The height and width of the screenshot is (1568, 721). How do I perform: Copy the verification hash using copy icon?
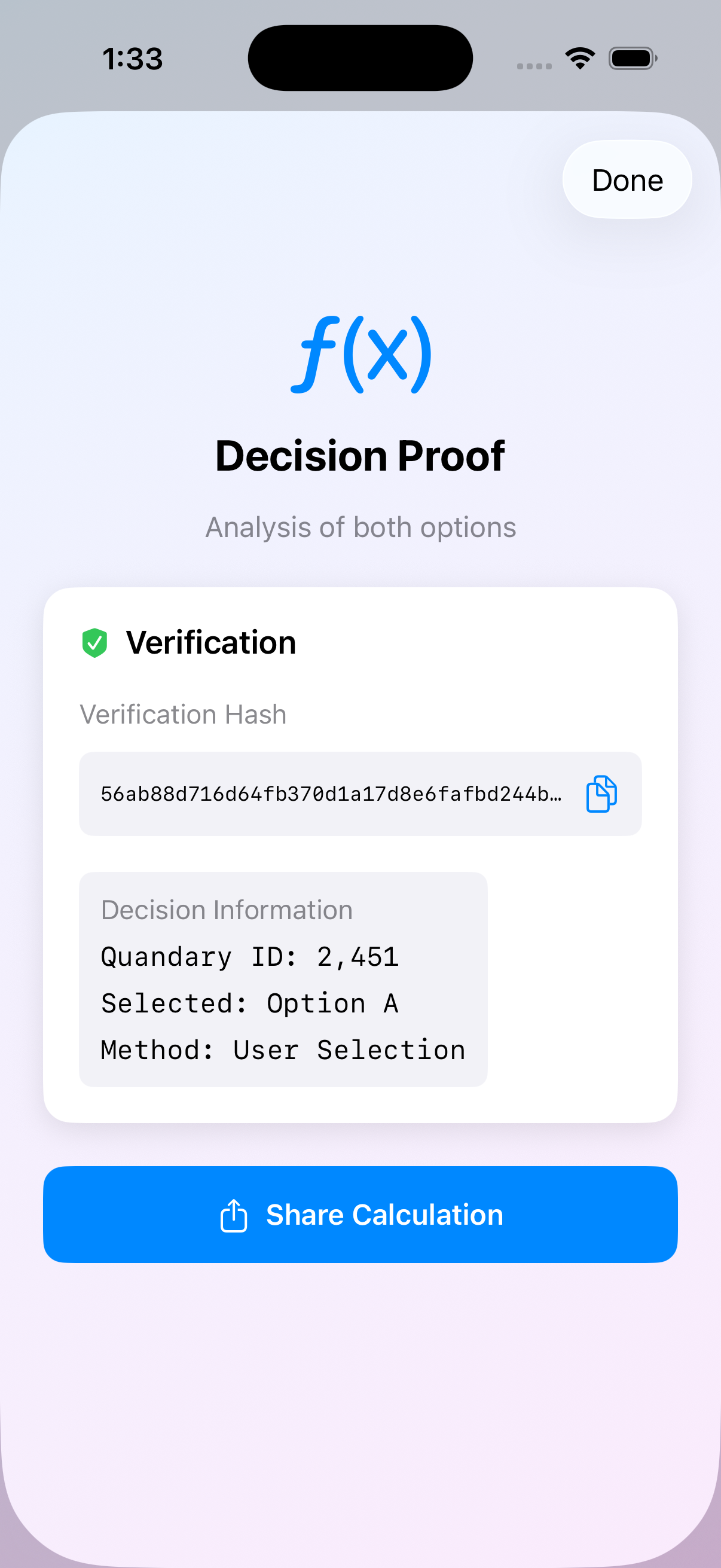tap(601, 794)
